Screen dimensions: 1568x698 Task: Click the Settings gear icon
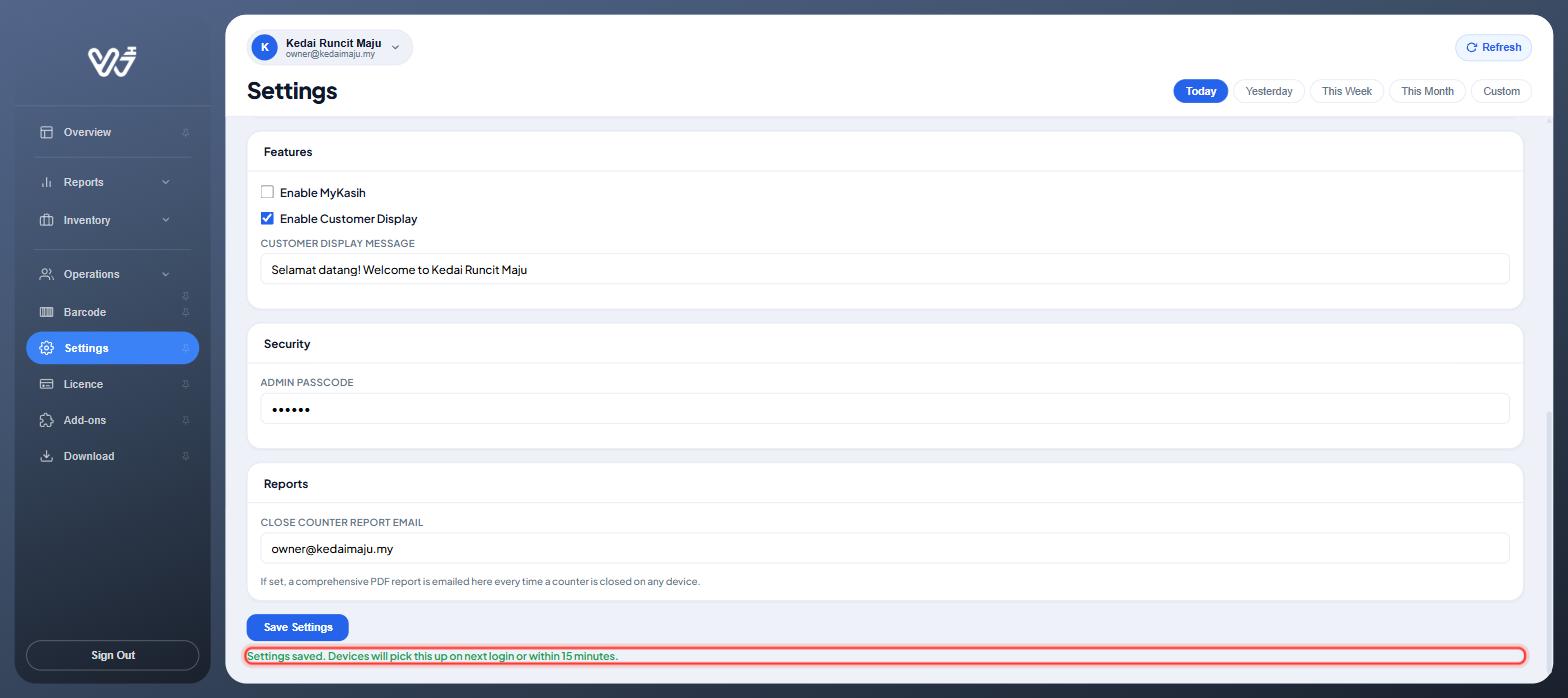click(x=46, y=348)
